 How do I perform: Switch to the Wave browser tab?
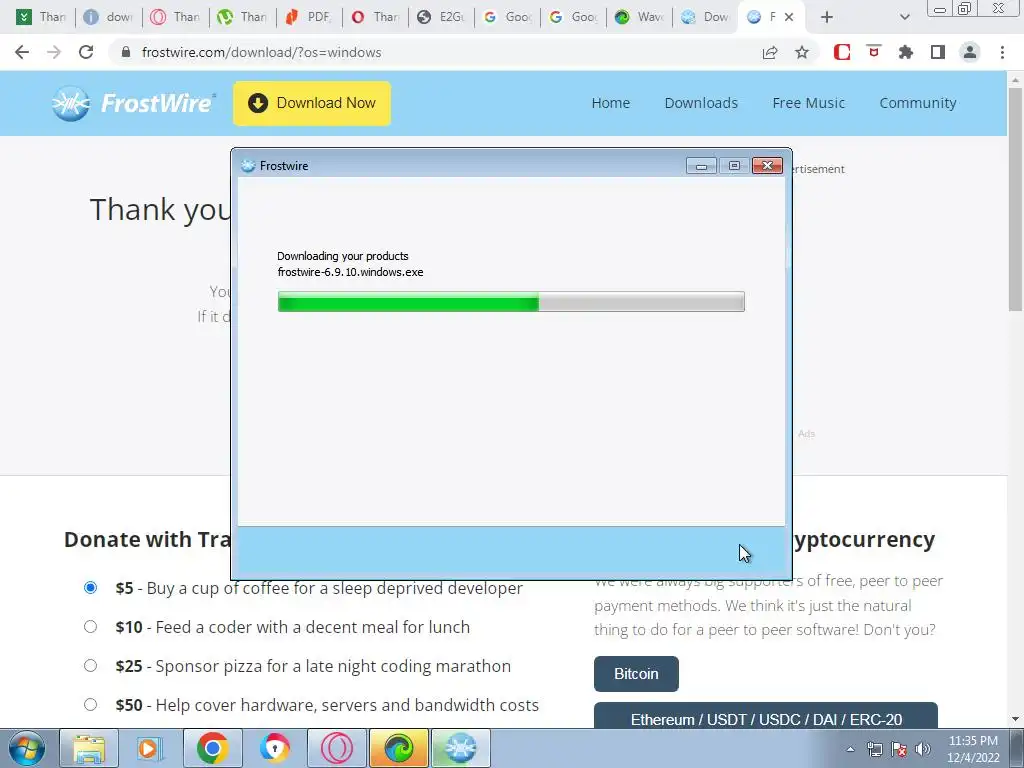tap(639, 17)
